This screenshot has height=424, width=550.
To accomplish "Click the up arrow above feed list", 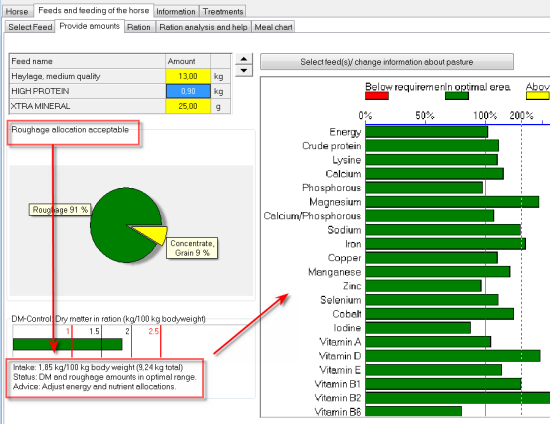I will point(244,59).
